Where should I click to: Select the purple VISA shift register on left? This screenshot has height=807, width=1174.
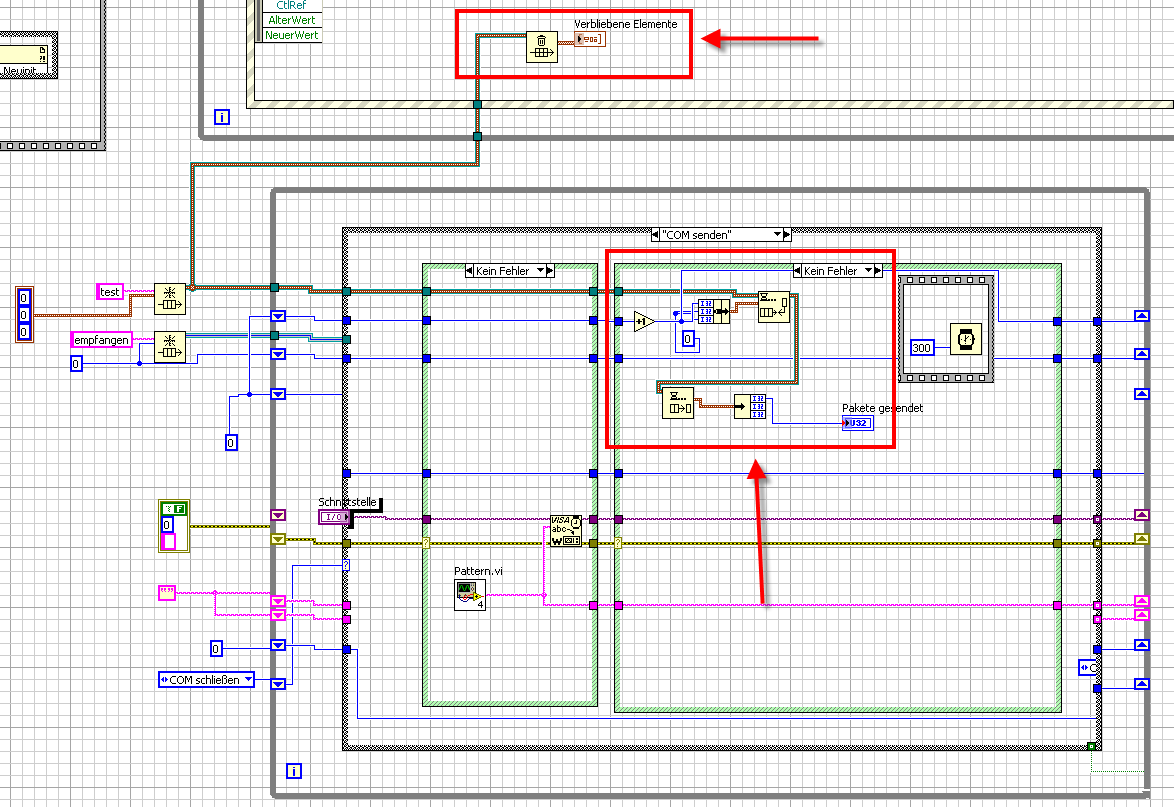pyautogui.click(x=278, y=515)
